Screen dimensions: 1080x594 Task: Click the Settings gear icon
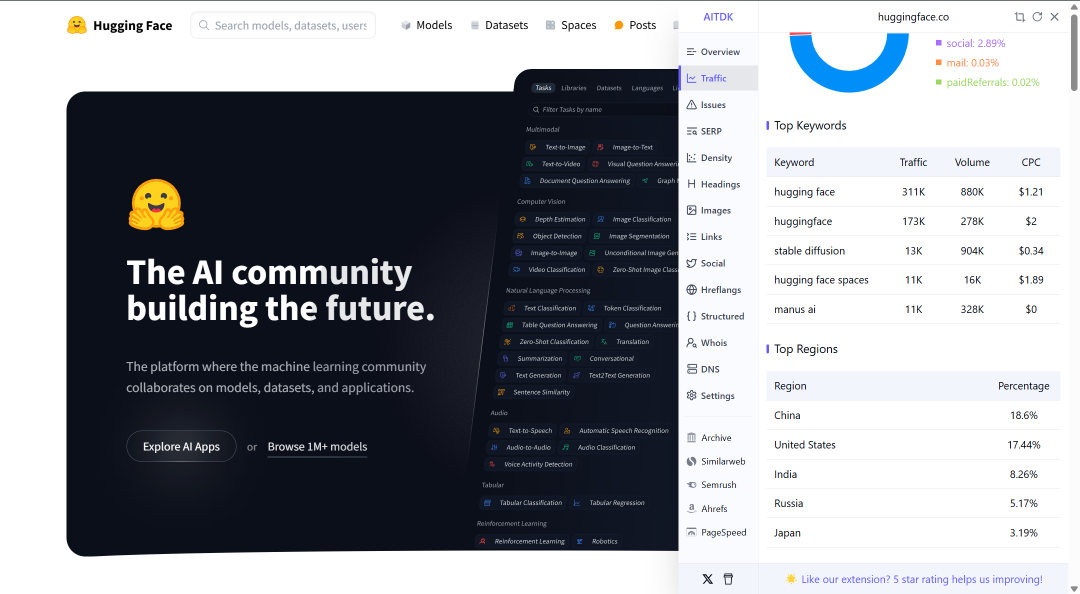(x=692, y=396)
